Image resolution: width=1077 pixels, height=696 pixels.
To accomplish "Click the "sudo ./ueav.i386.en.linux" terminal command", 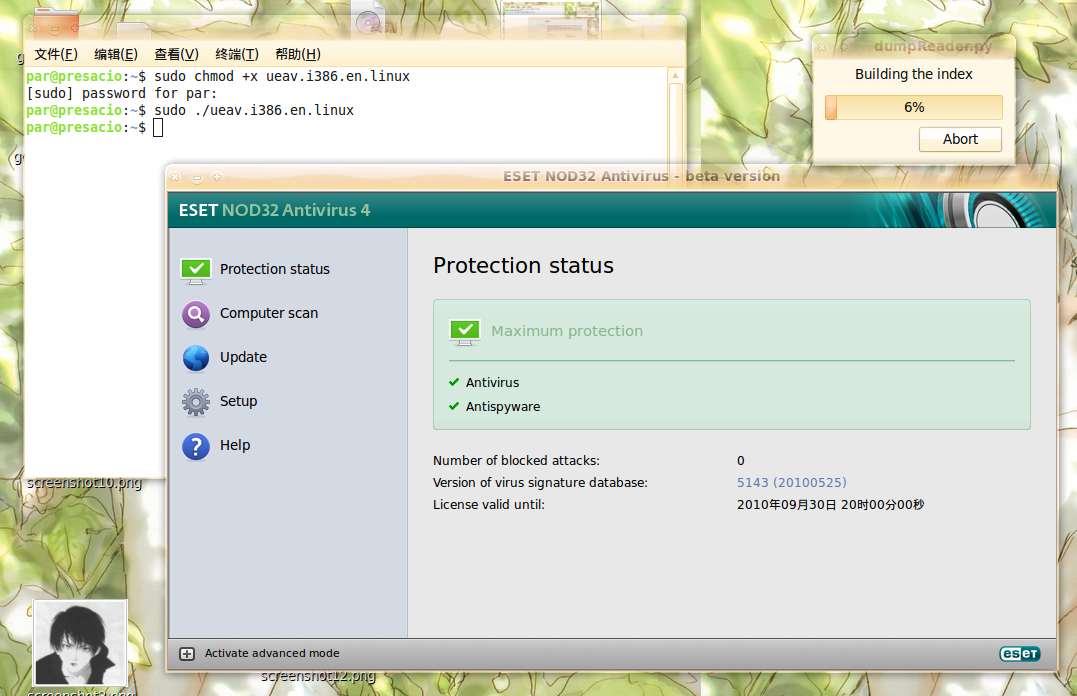I will pos(253,111).
